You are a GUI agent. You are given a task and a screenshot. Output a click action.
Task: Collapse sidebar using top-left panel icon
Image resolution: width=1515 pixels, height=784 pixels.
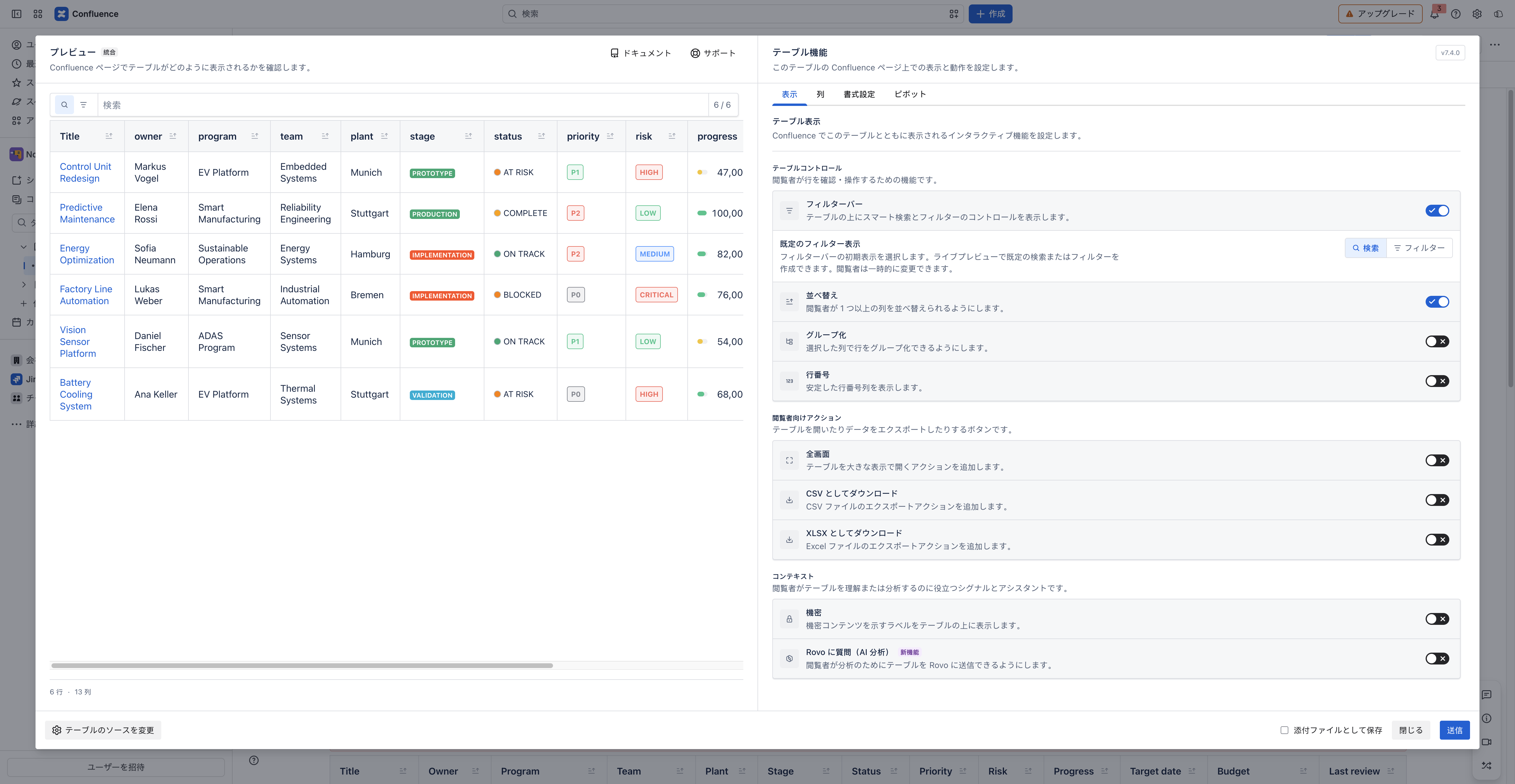point(17,14)
